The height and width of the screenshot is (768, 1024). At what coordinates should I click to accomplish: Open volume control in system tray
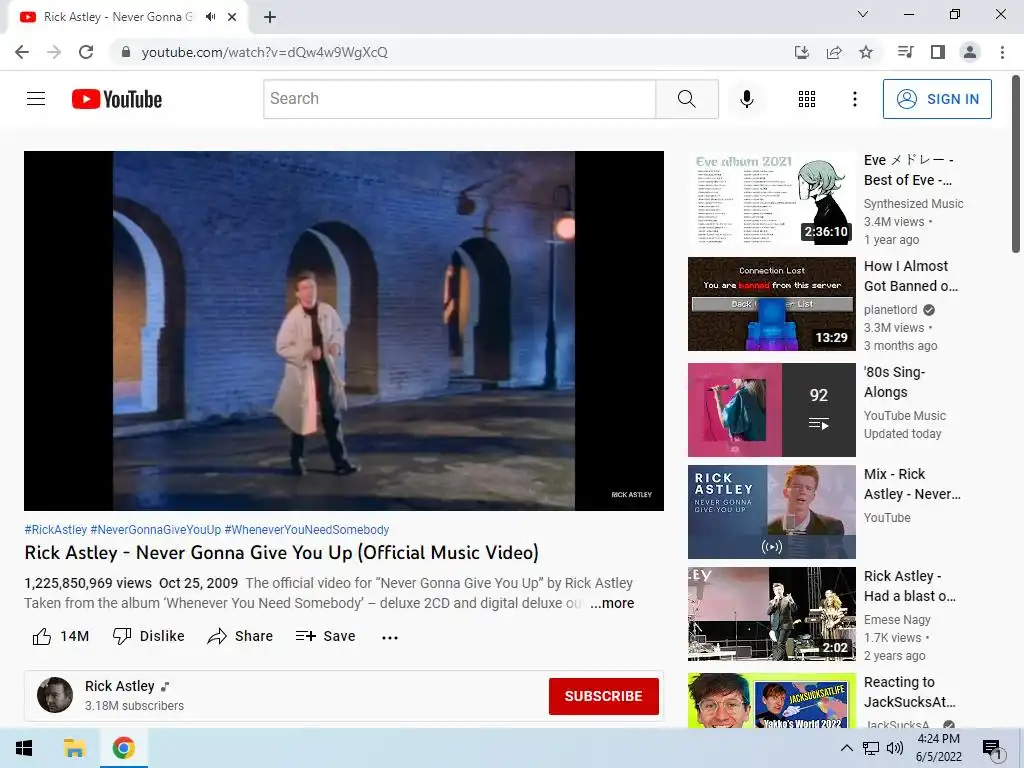pos(895,748)
